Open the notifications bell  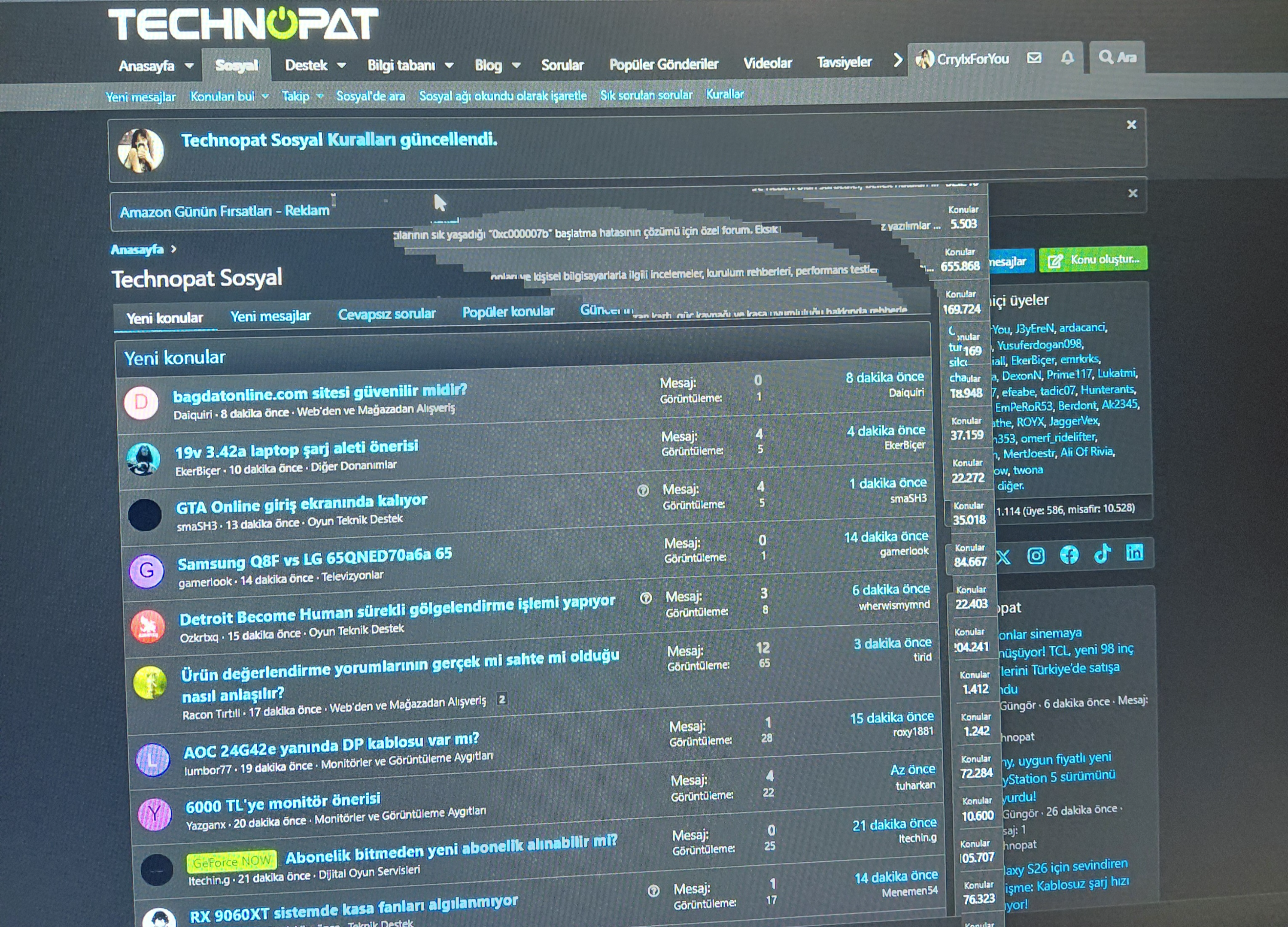pyautogui.click(x=1068, y=58)
